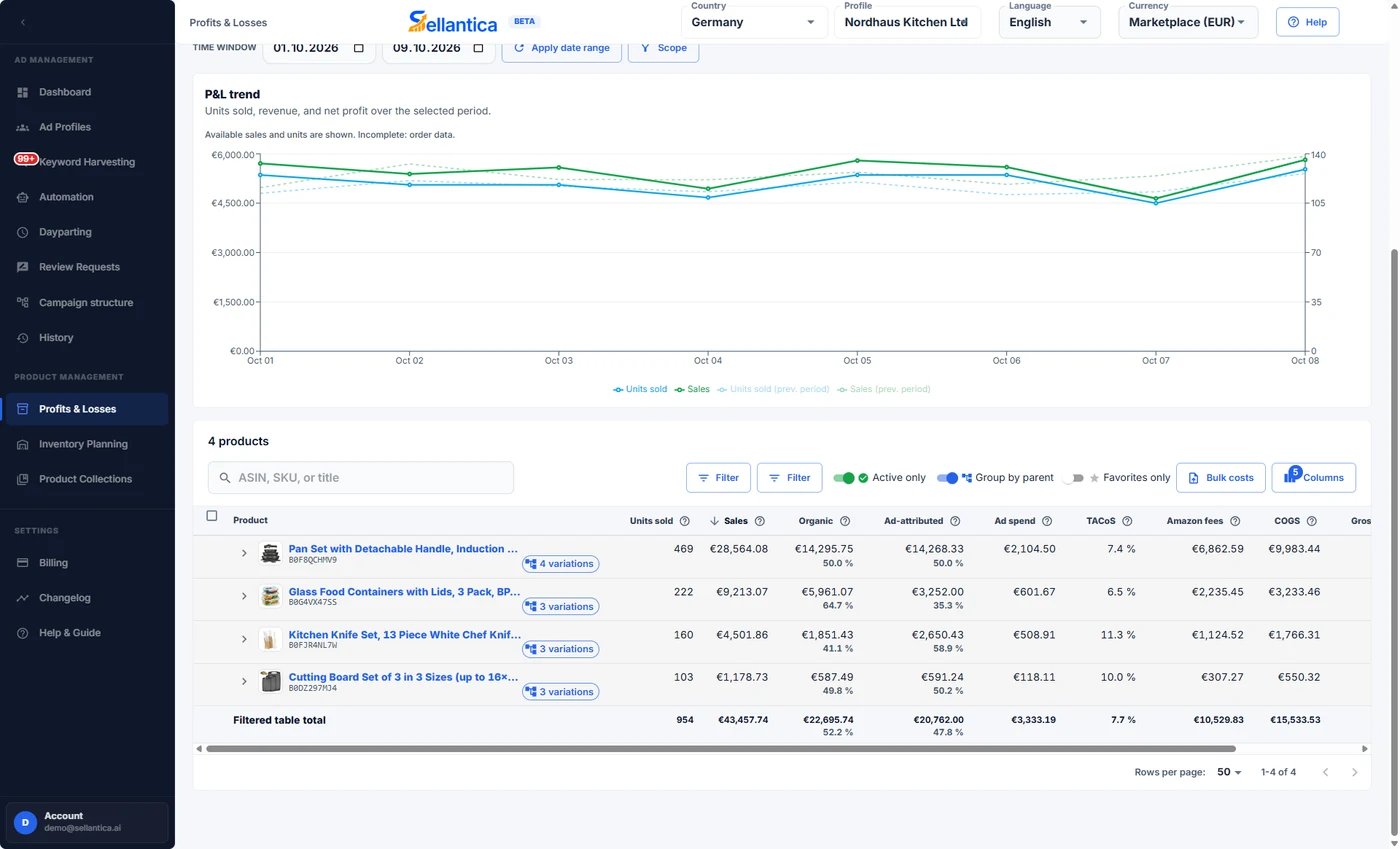Go to Product Collections in the sidebar
The image size is (1400, 849).
(x=85, y=479)
